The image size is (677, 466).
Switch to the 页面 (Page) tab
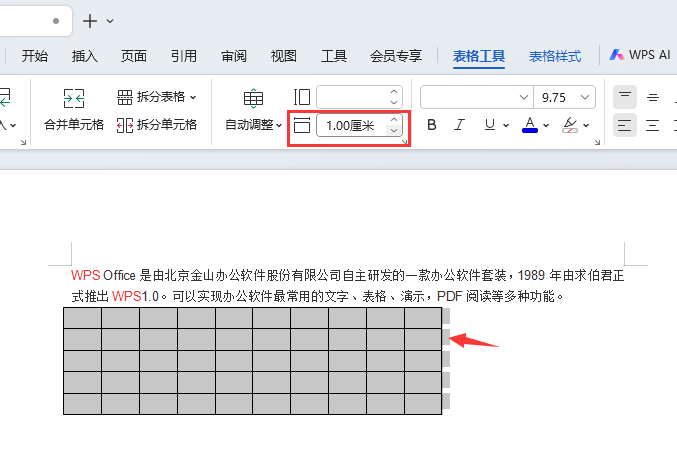pos(134,56)
